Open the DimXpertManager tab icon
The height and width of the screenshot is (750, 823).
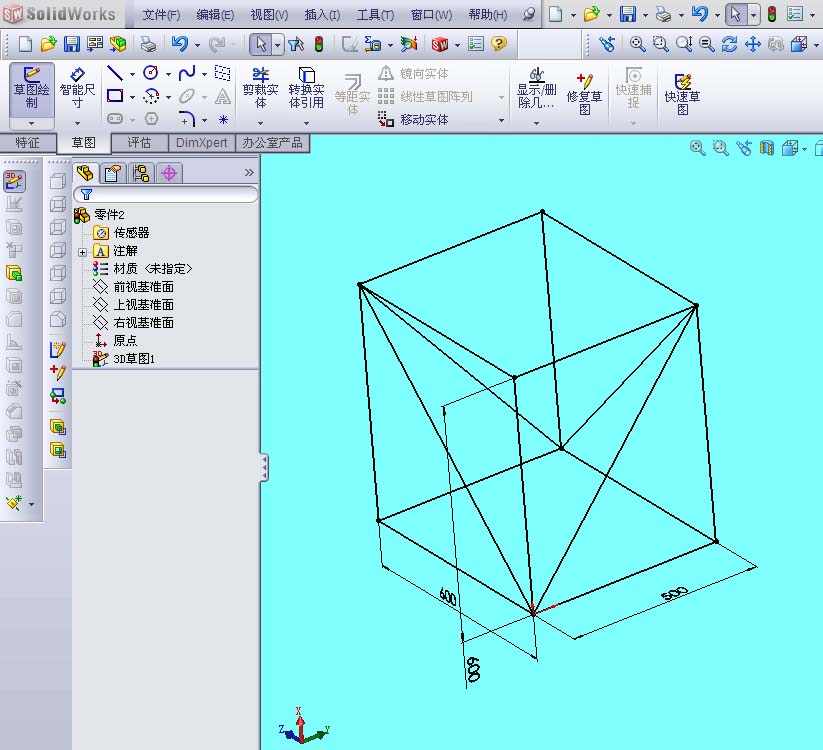pyautogui.click(x=169, y=173)
